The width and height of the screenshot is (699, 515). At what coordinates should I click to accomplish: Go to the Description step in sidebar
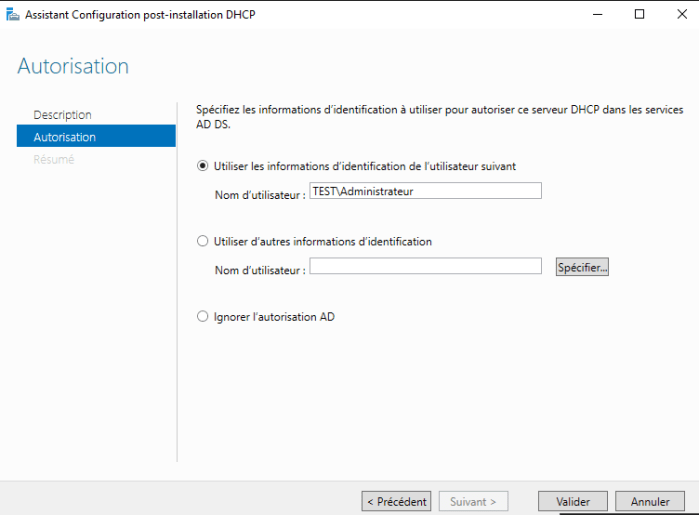click(62, 115)
